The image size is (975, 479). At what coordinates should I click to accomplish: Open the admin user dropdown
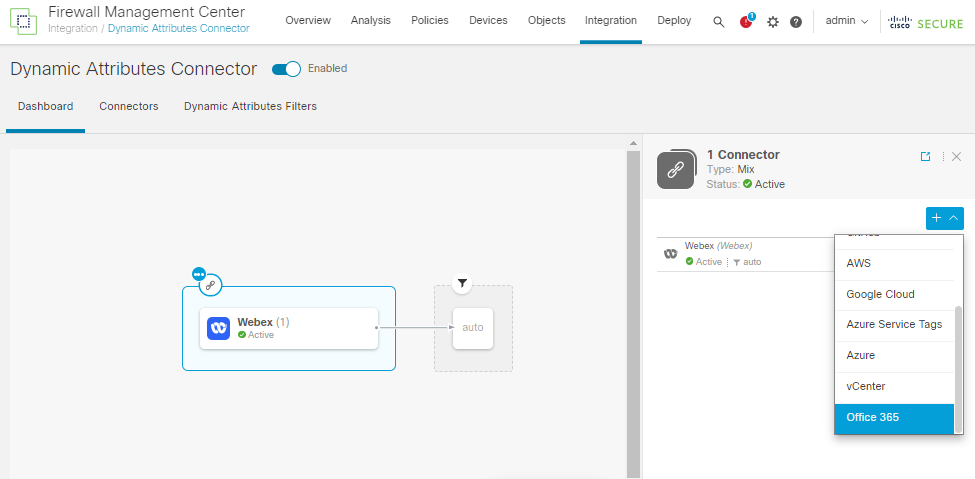tap(846, 21)
